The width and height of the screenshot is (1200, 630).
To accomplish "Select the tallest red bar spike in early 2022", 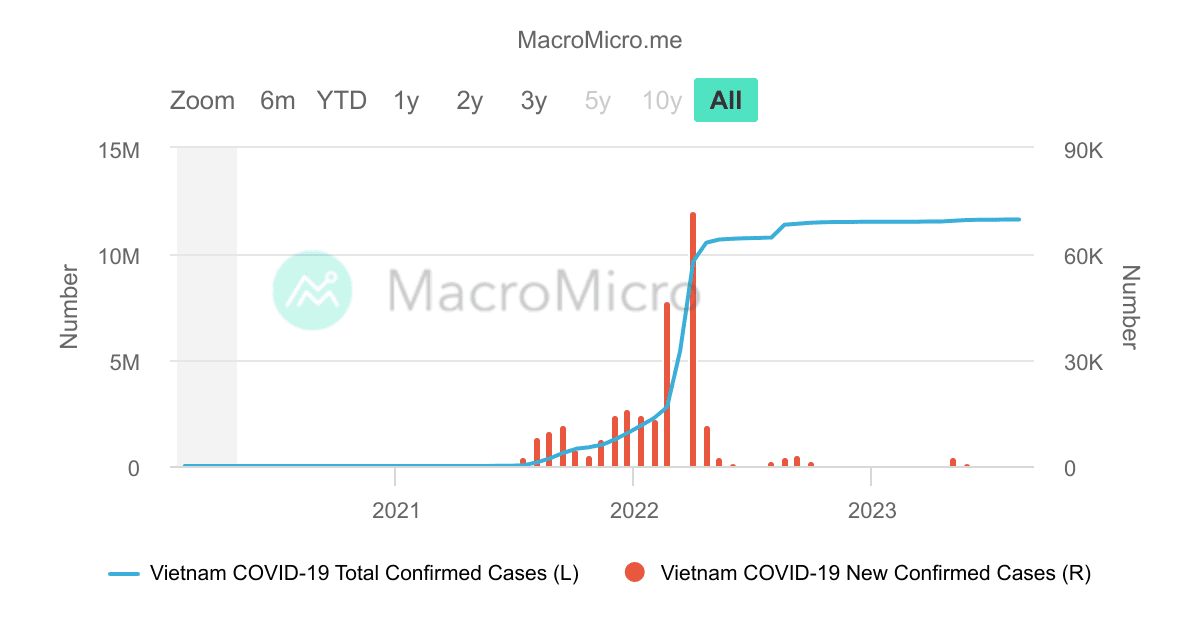I will 691,340.
